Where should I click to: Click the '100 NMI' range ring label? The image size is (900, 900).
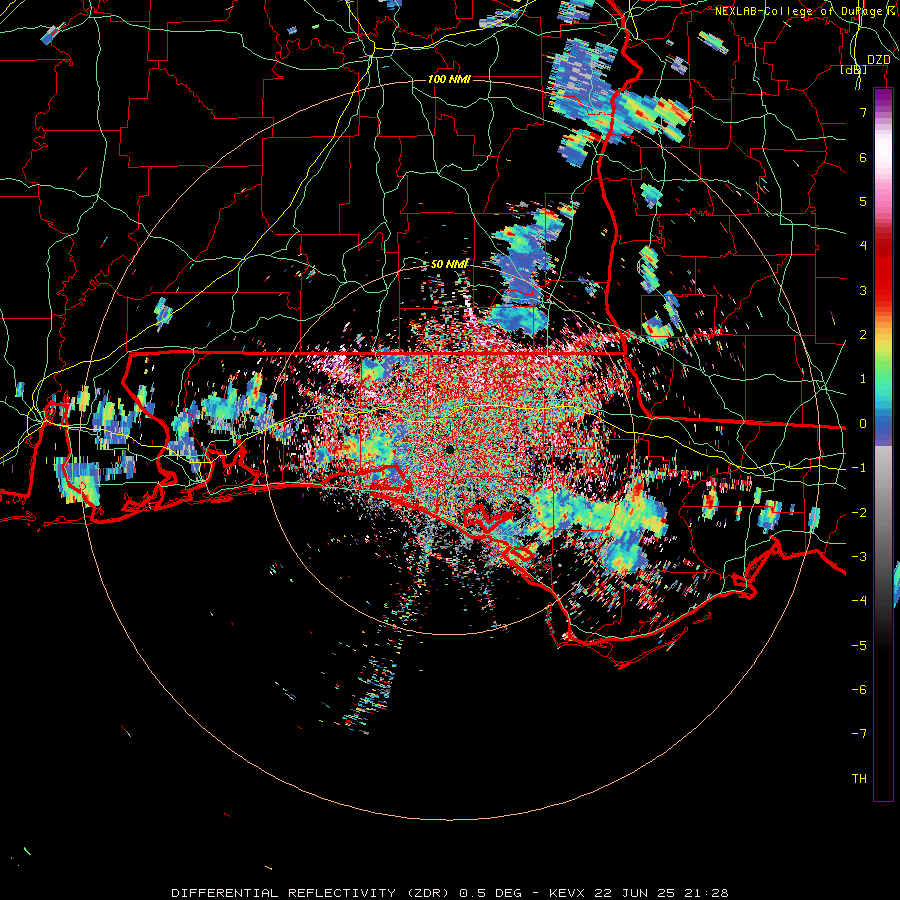[449, 79]
